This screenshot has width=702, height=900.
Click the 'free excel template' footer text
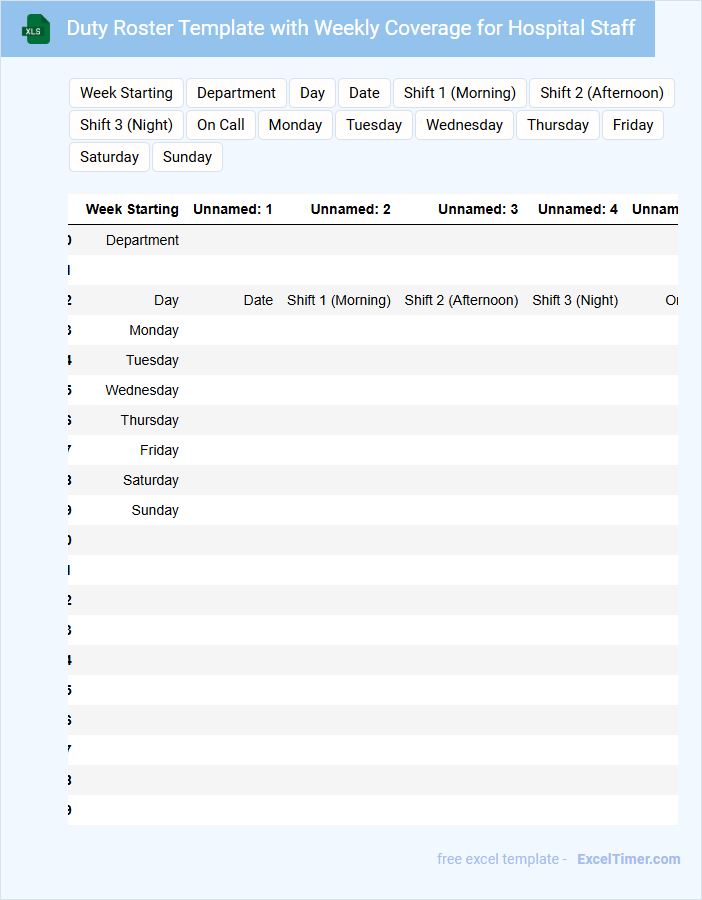498,859
